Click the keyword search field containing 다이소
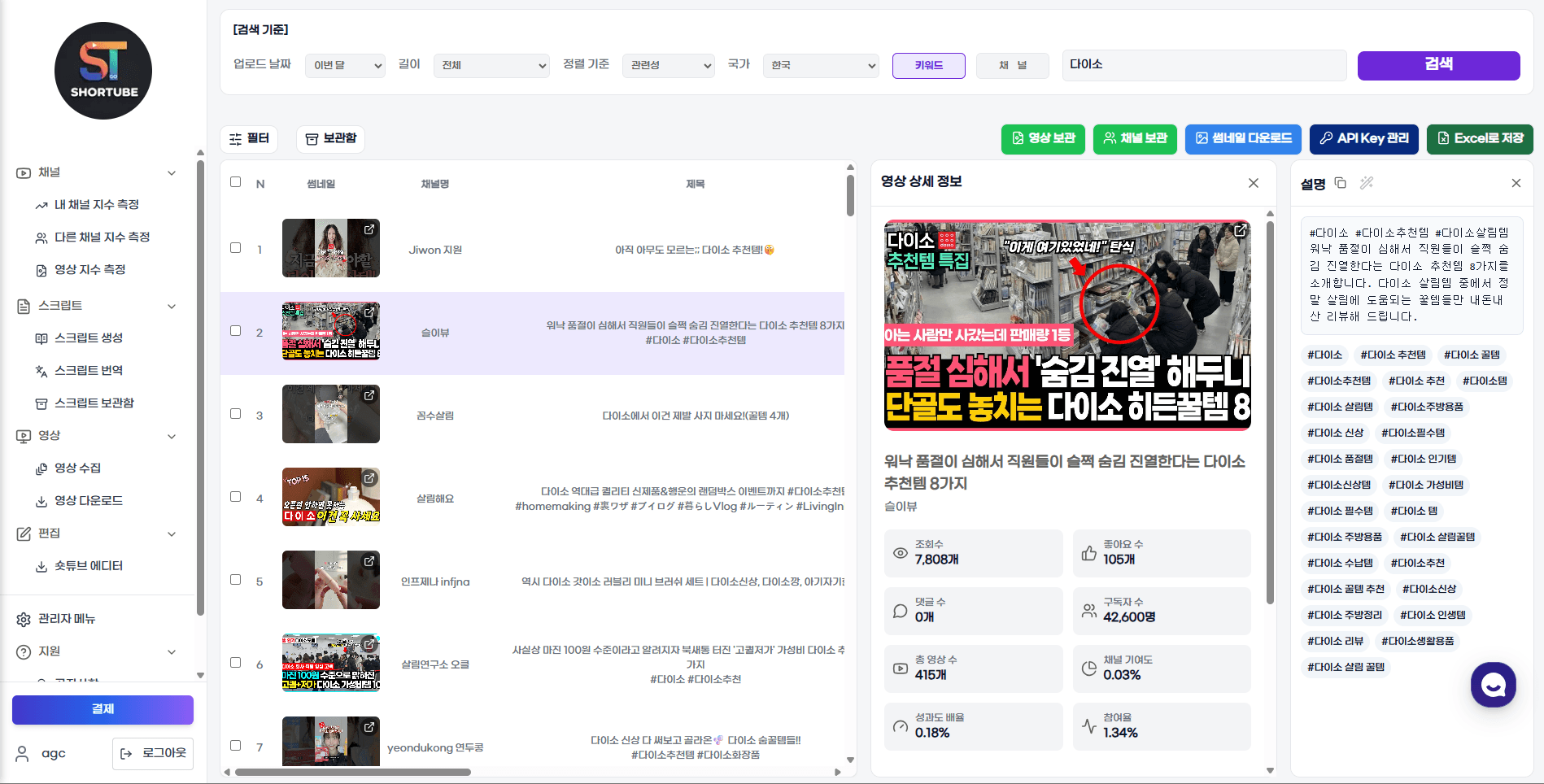This screenshot has width=1544, height=784. click(x=1204, y=65)
